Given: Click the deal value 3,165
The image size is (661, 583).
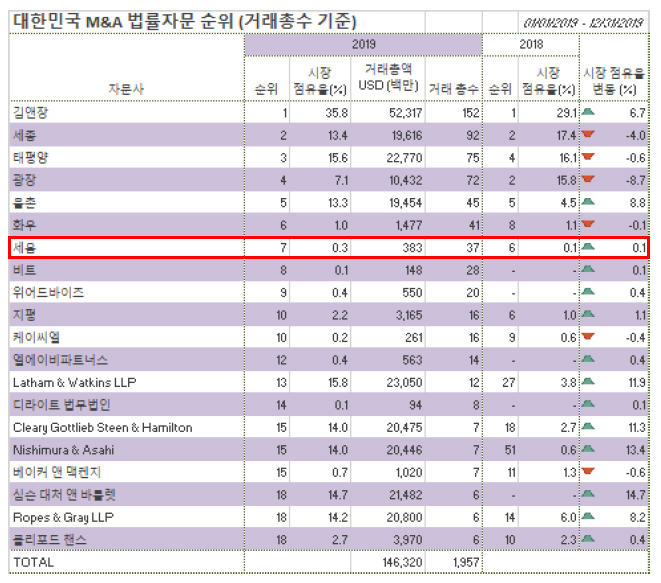Looking at the screenshot, I should [408, 315].
